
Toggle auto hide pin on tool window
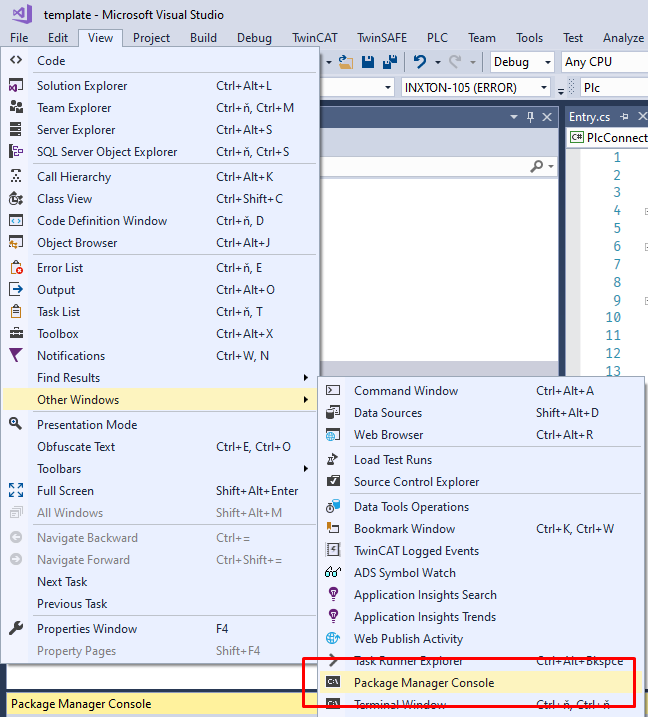click(x=530, y=117)
